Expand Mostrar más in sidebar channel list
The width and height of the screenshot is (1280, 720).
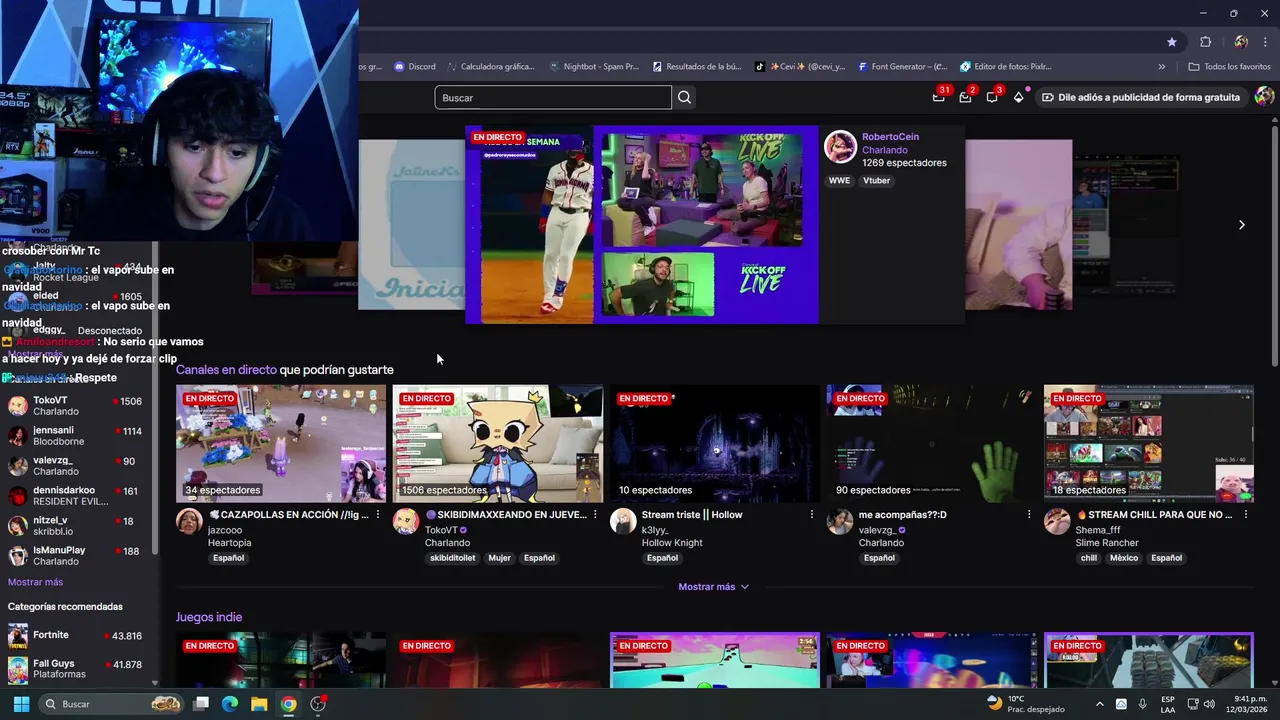click(35, 582)
